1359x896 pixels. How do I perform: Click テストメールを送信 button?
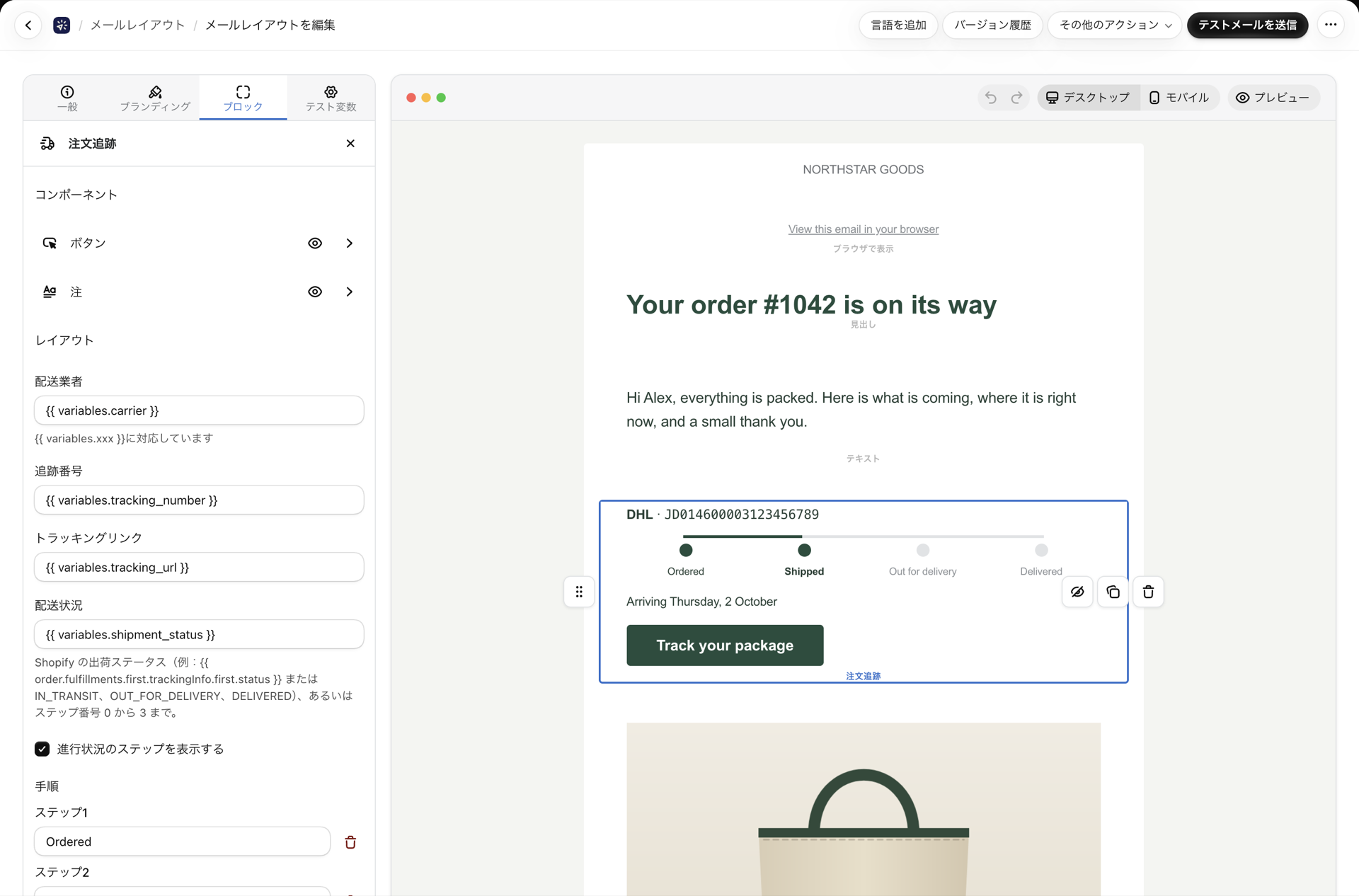(x=1247, y=25)
